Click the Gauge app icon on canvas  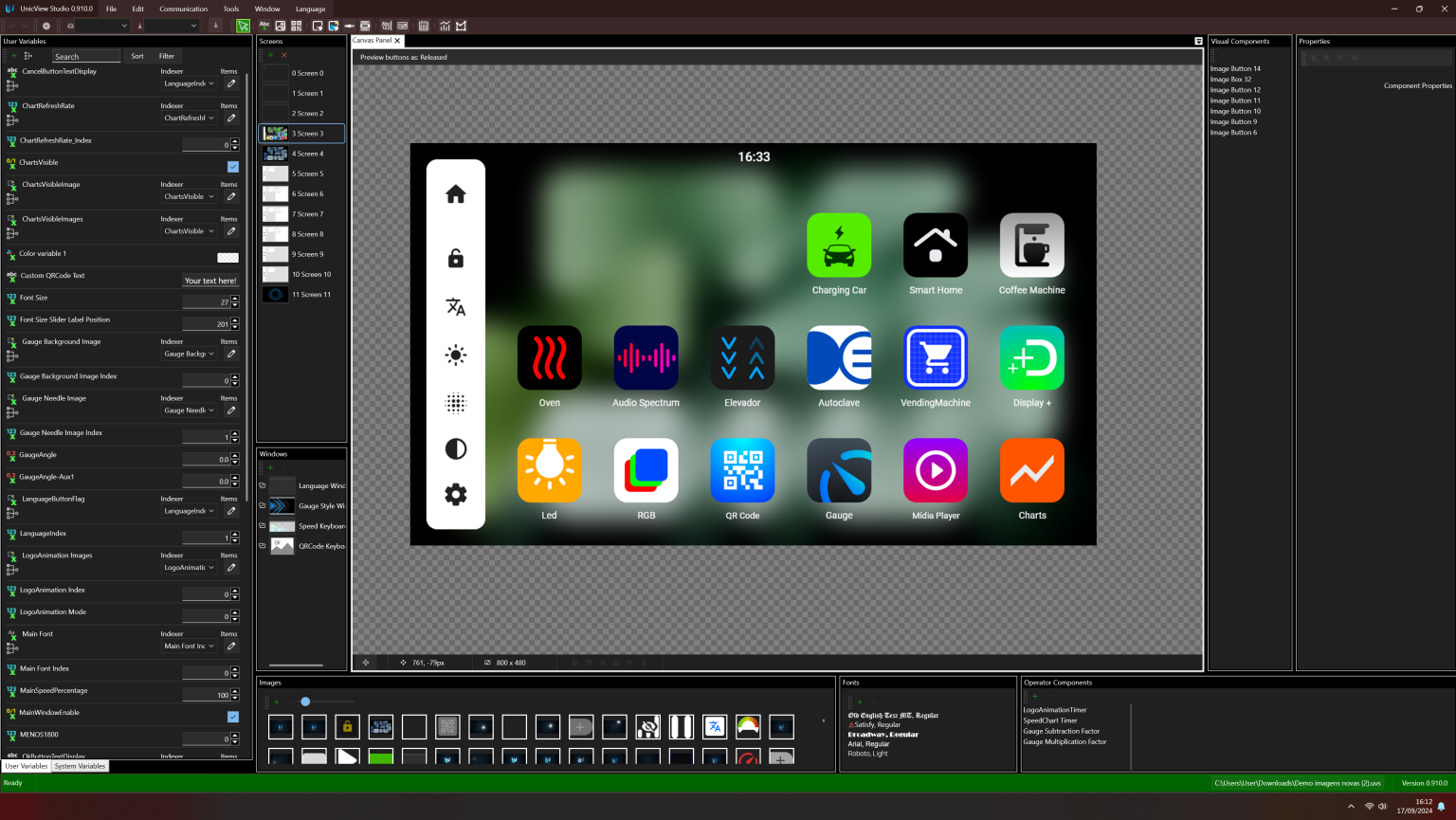[x=839, y=470]
